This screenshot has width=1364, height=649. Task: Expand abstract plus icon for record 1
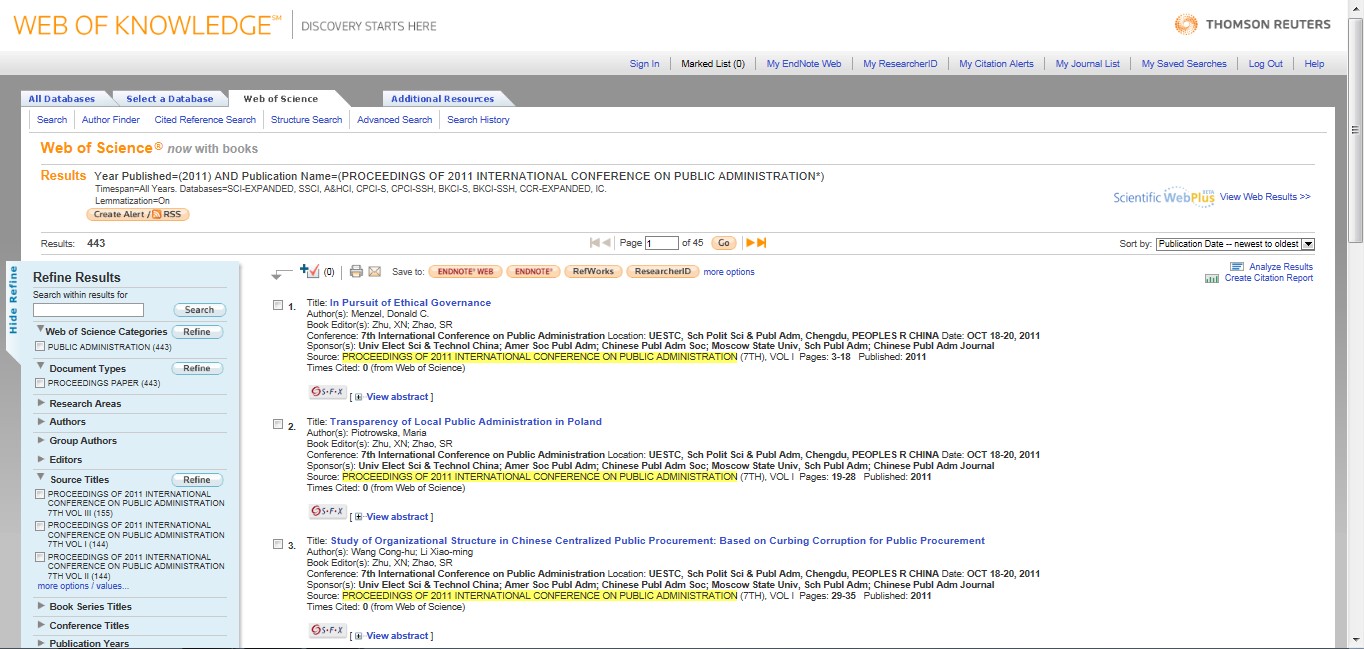[x=359, y=397]
